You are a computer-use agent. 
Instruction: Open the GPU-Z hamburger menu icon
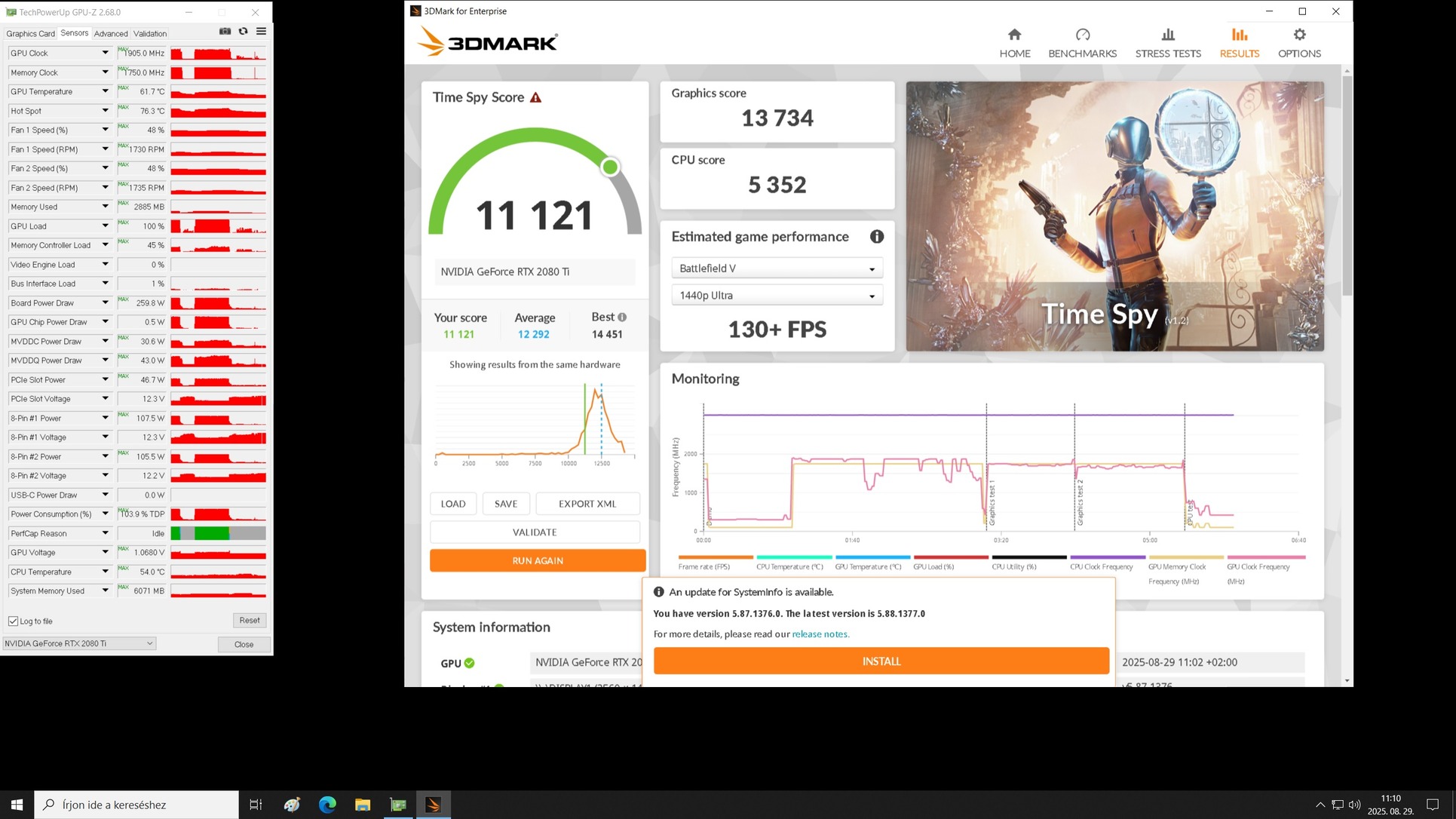point(261,32)
